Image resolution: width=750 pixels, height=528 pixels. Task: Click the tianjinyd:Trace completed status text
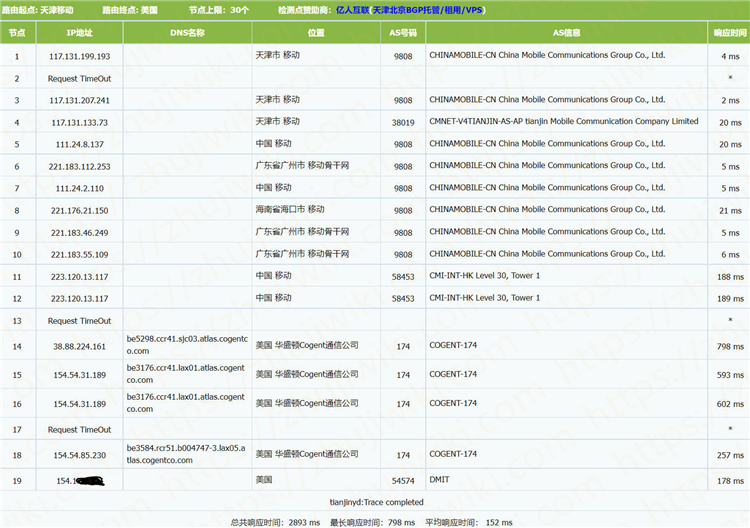coord(376,502)
